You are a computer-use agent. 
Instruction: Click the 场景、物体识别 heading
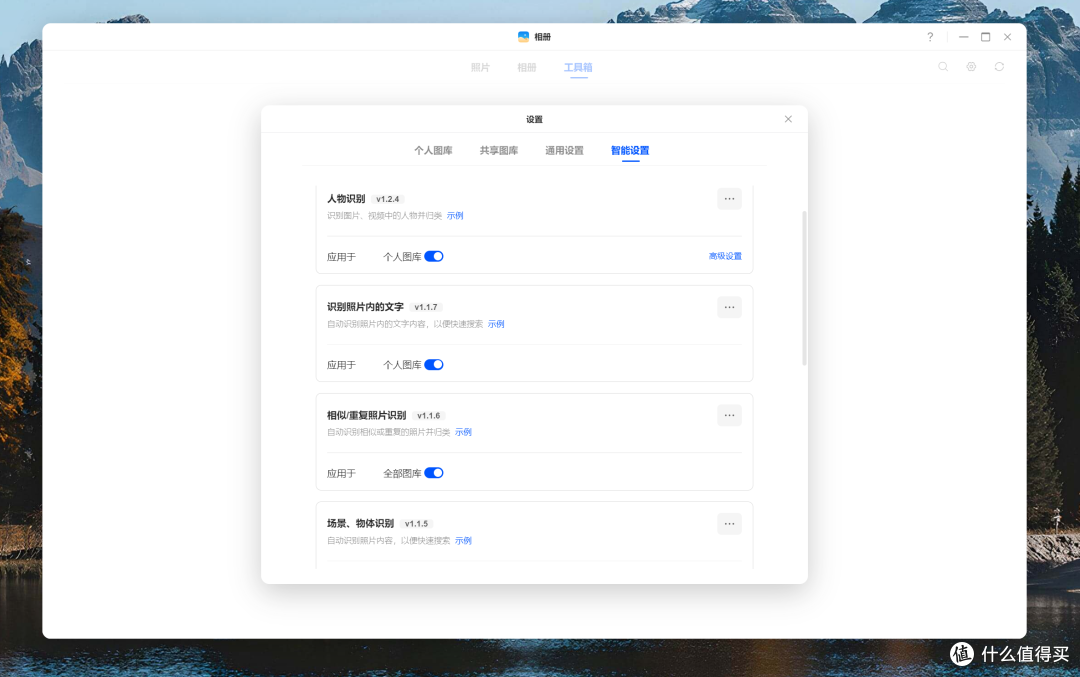click(360, 523)
